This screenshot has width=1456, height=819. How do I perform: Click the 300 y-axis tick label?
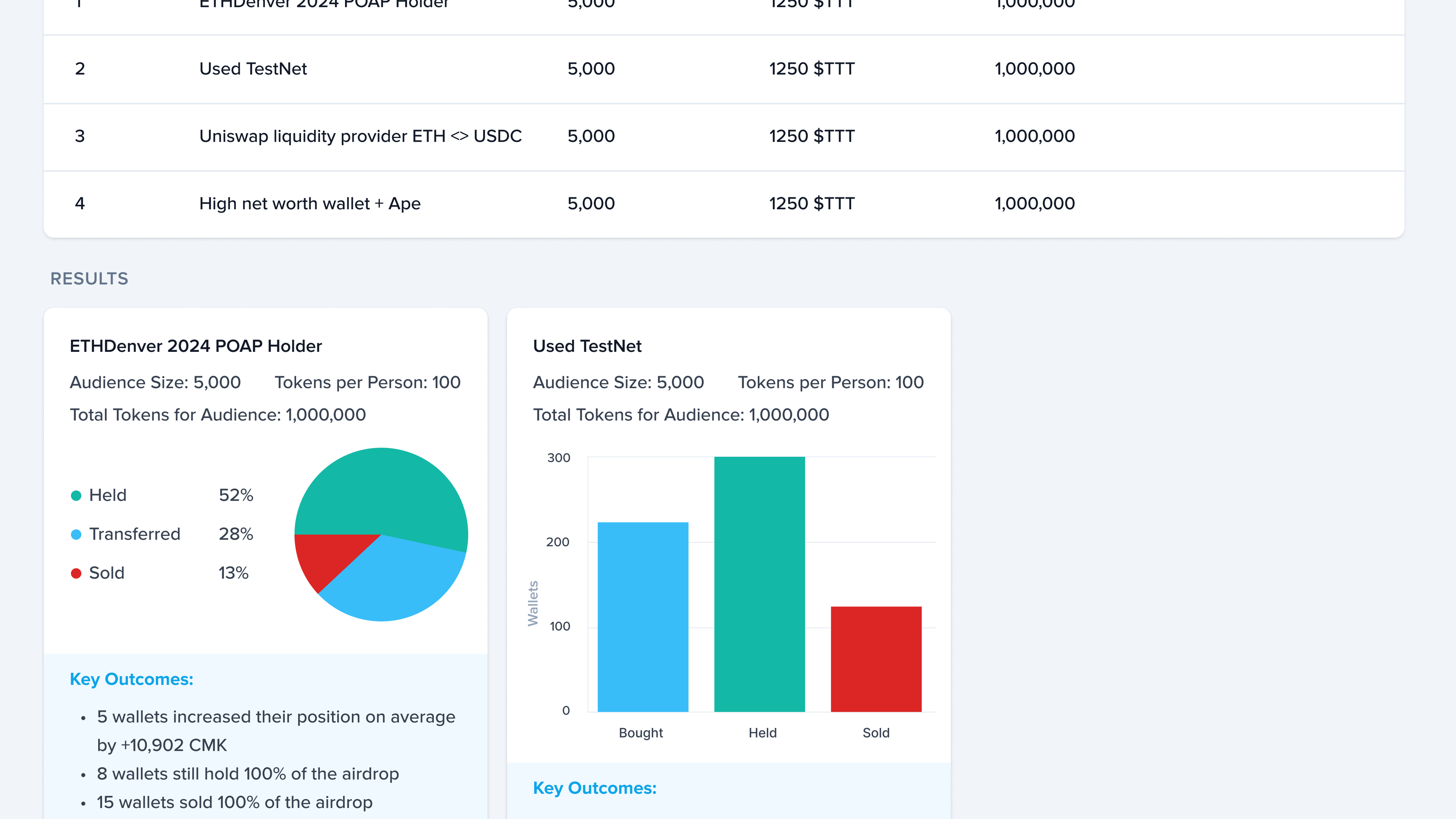(x=559, y=458)
